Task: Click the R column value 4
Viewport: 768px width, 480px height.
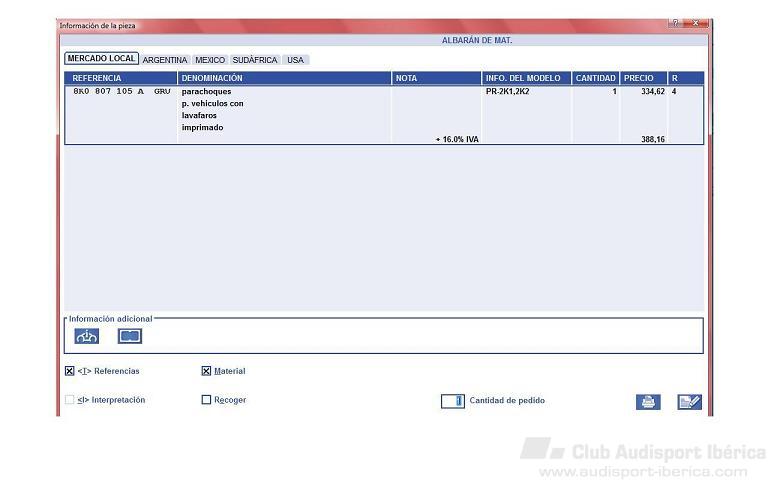Action: coord(674,91)
